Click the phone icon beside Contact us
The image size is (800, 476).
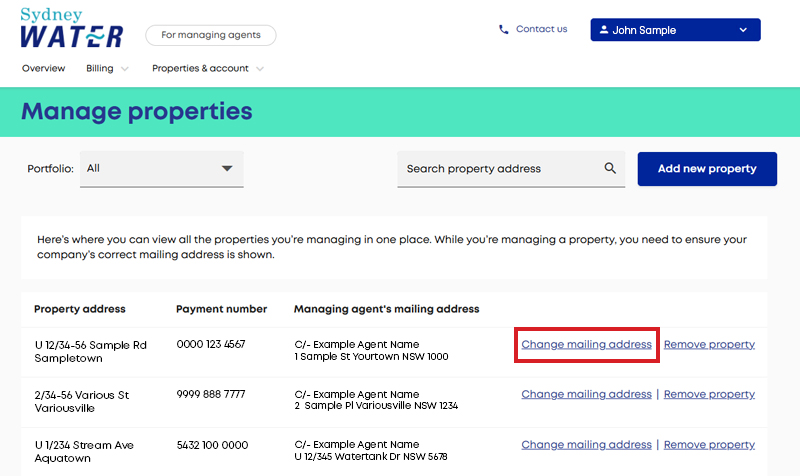pos(504,30)
